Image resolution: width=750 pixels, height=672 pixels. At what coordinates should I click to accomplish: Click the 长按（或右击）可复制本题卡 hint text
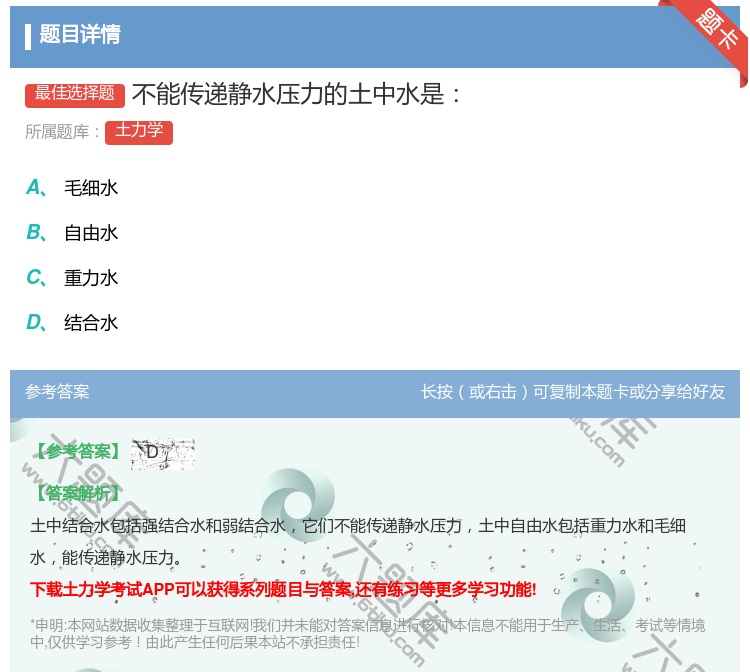(573, 392)
